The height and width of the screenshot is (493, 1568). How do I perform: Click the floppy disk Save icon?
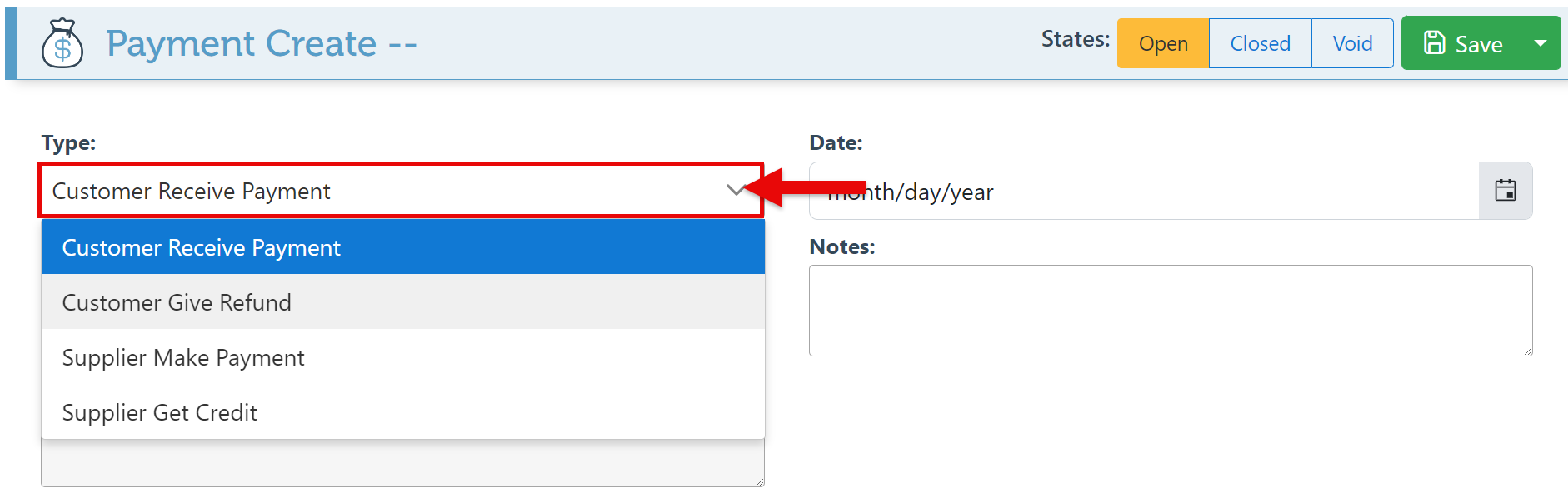coord(1434,43)
